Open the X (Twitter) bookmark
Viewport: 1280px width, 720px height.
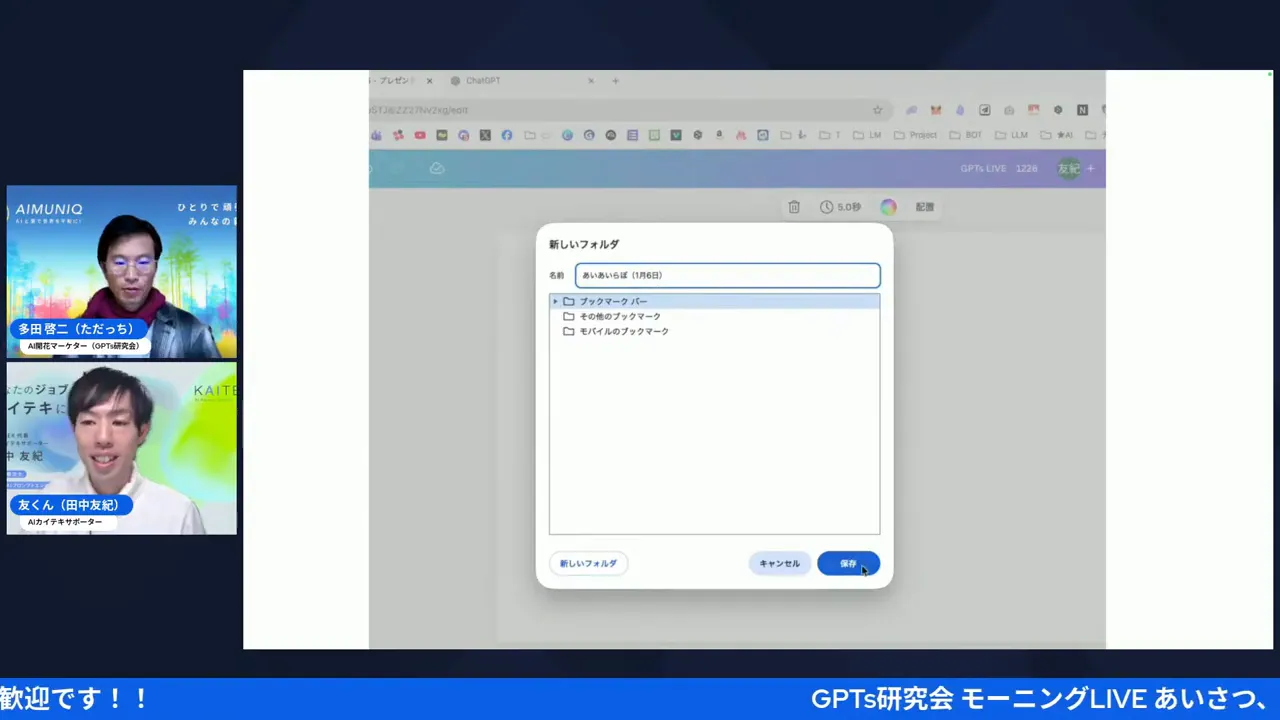485,135
